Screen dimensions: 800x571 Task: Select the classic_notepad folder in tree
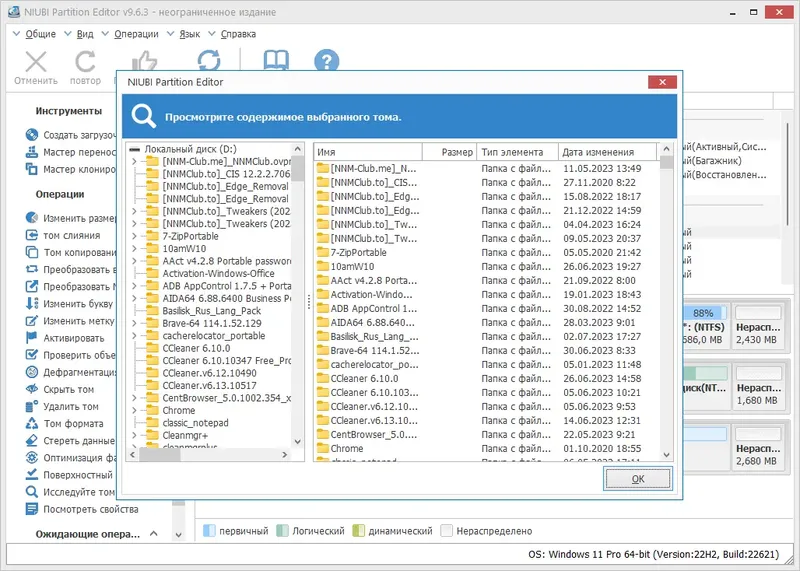click(195, 423)
